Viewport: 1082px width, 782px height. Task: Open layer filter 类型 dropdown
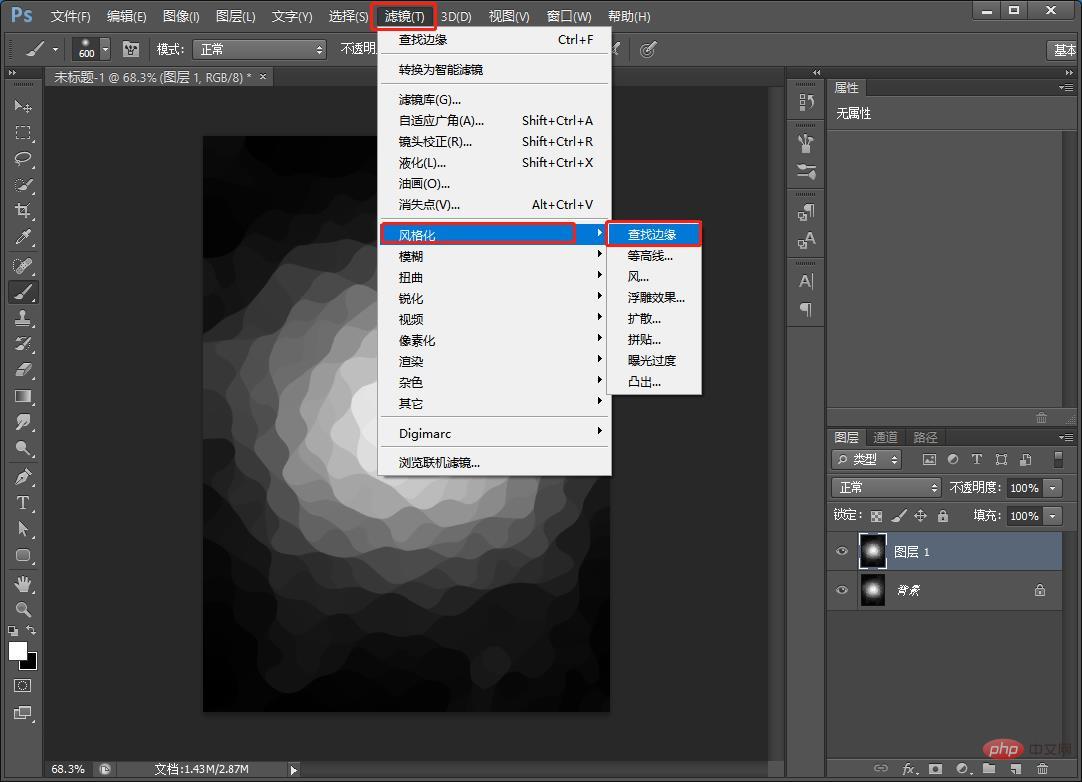867,459
